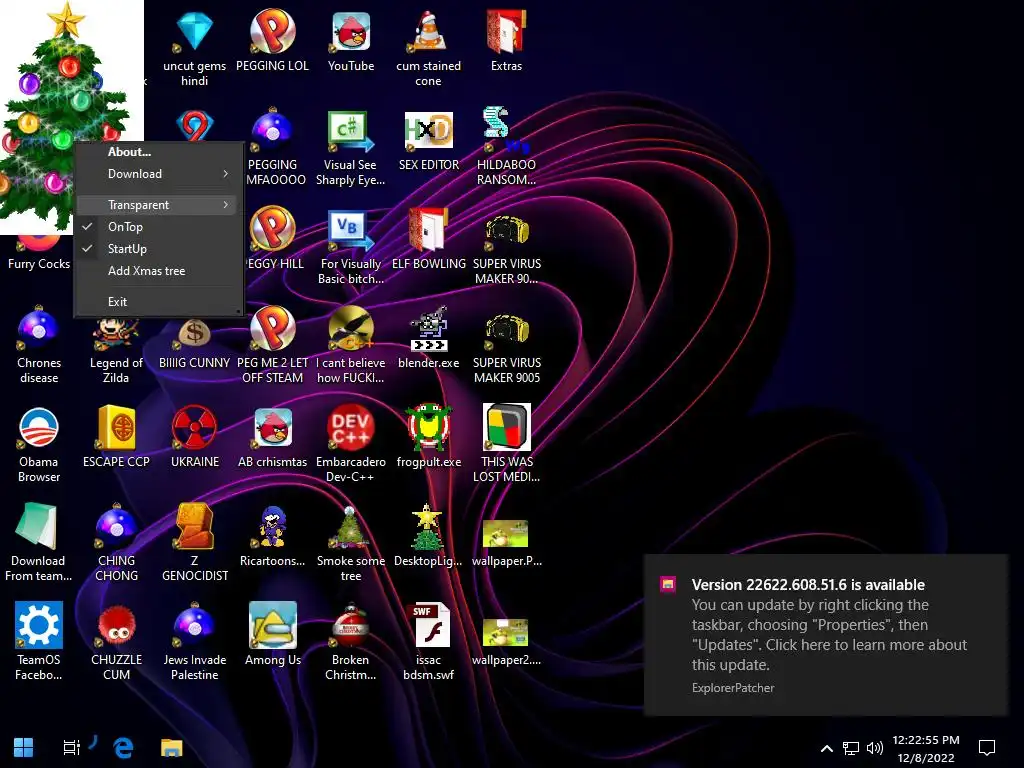Expand the Download submenu arrow
The width and height of the screenshot is (1024, 768).
225,174
